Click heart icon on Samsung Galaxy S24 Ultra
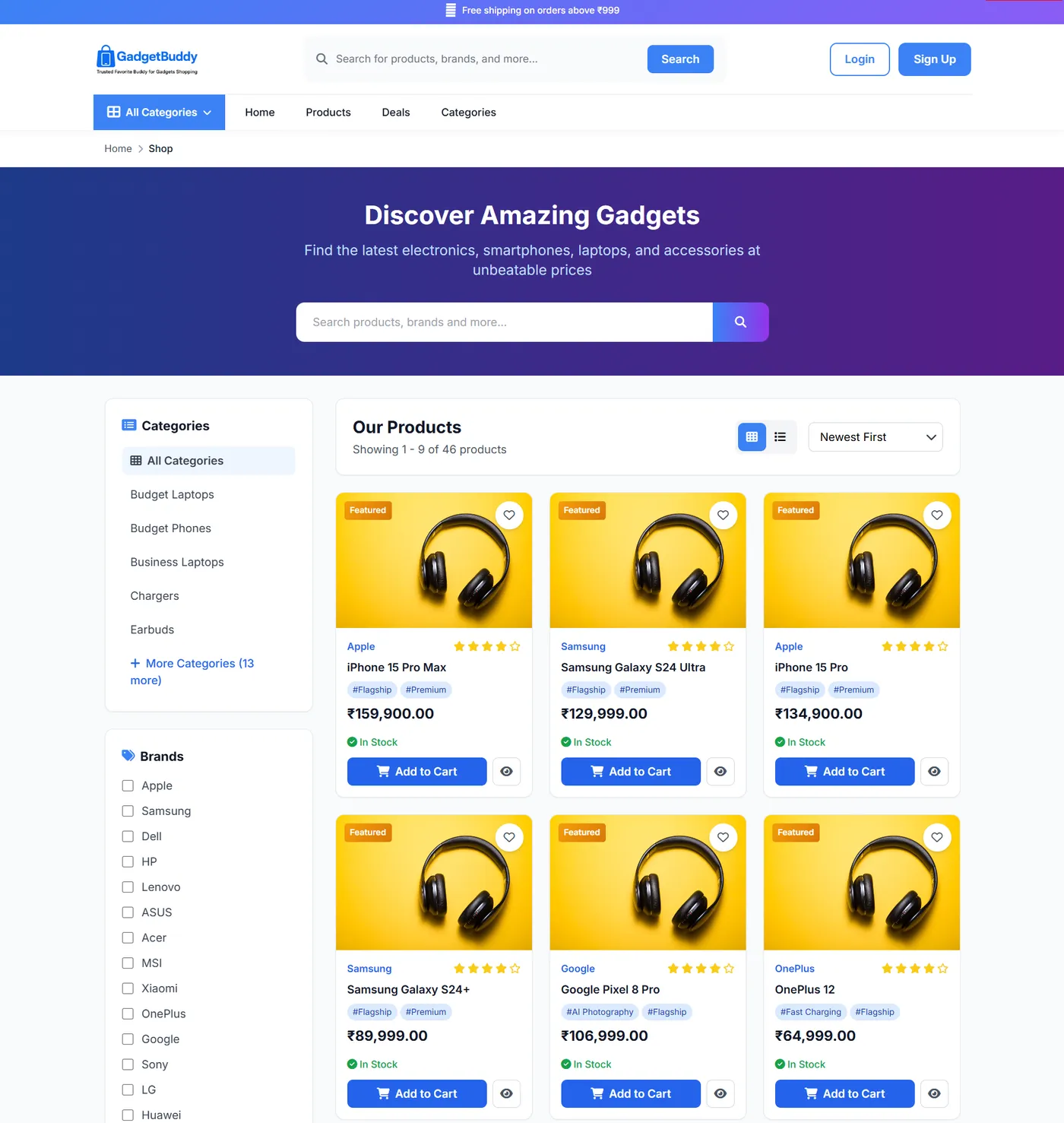The height and width of the screenshot is (1123, 1064). point(723,515)
